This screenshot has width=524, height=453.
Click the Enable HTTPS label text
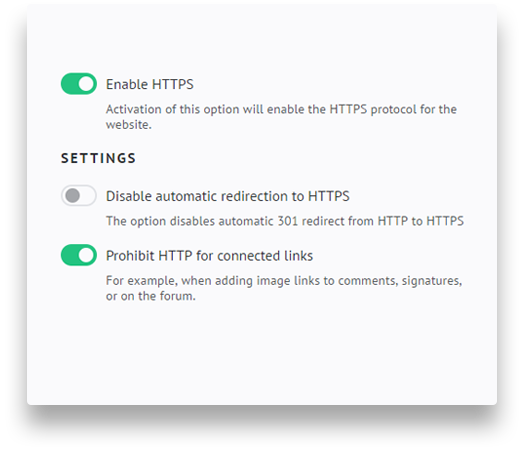pyautogui.click(x=150, y=84)
